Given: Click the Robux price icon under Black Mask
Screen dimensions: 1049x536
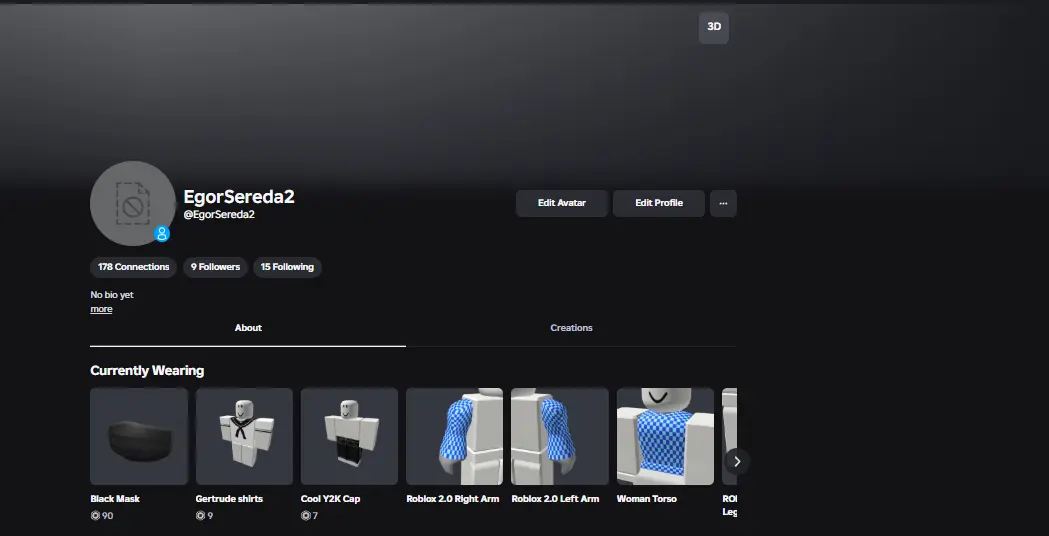Looking at the screenshot, I should (95, 516).
